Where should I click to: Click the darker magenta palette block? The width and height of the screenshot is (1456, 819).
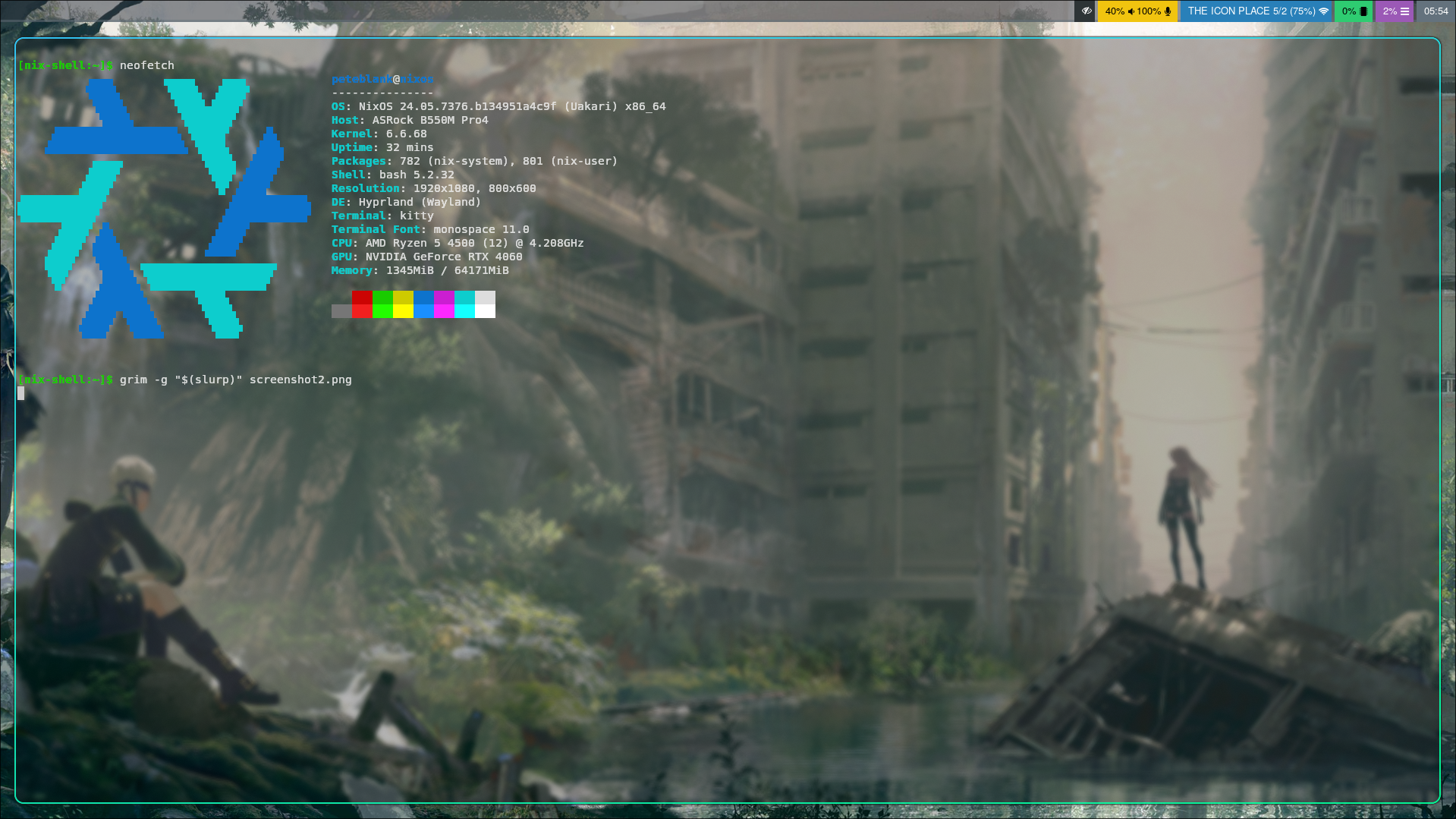coord(444,298)
